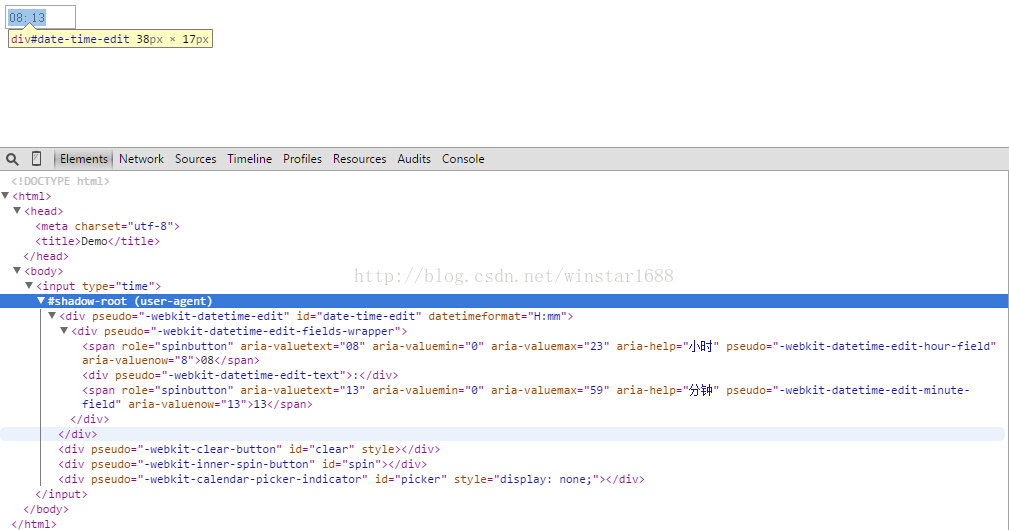Screen dimensions: 1009x530
Task: Select the closing </body> tag line
Action: click(x=46, y=509)
